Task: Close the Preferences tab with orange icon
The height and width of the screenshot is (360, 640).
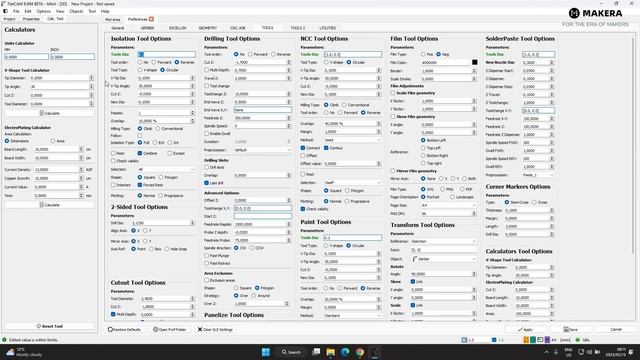Action: coord(151,19)
